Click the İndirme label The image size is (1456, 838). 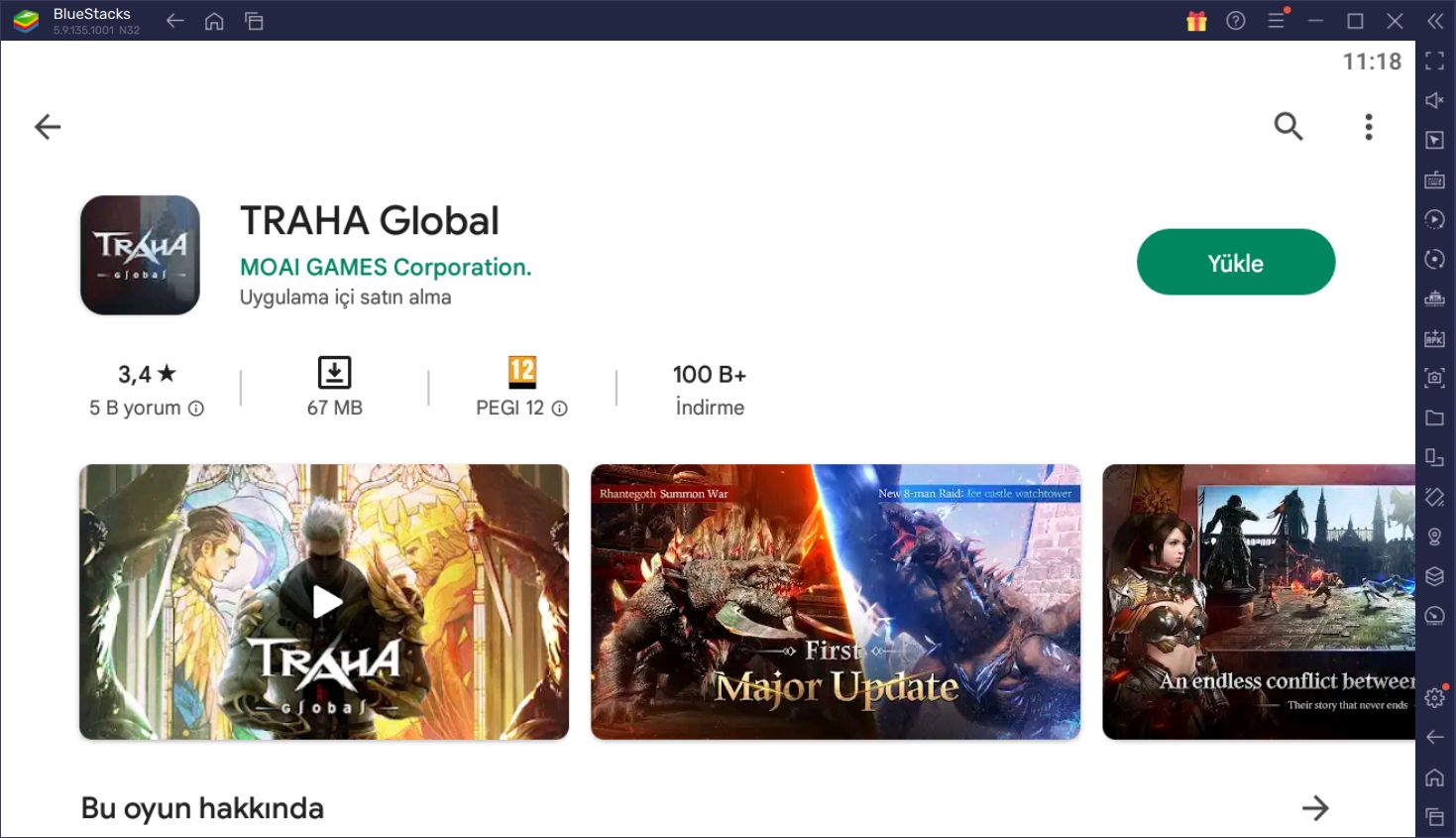pos(710,408)
